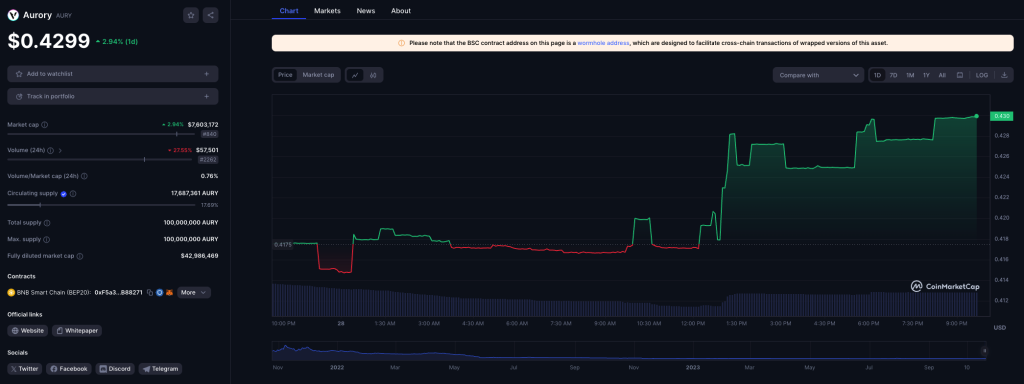Download chart data via download icon
The width and height of the screenshot is (1024, 384).
[1004, 75]
